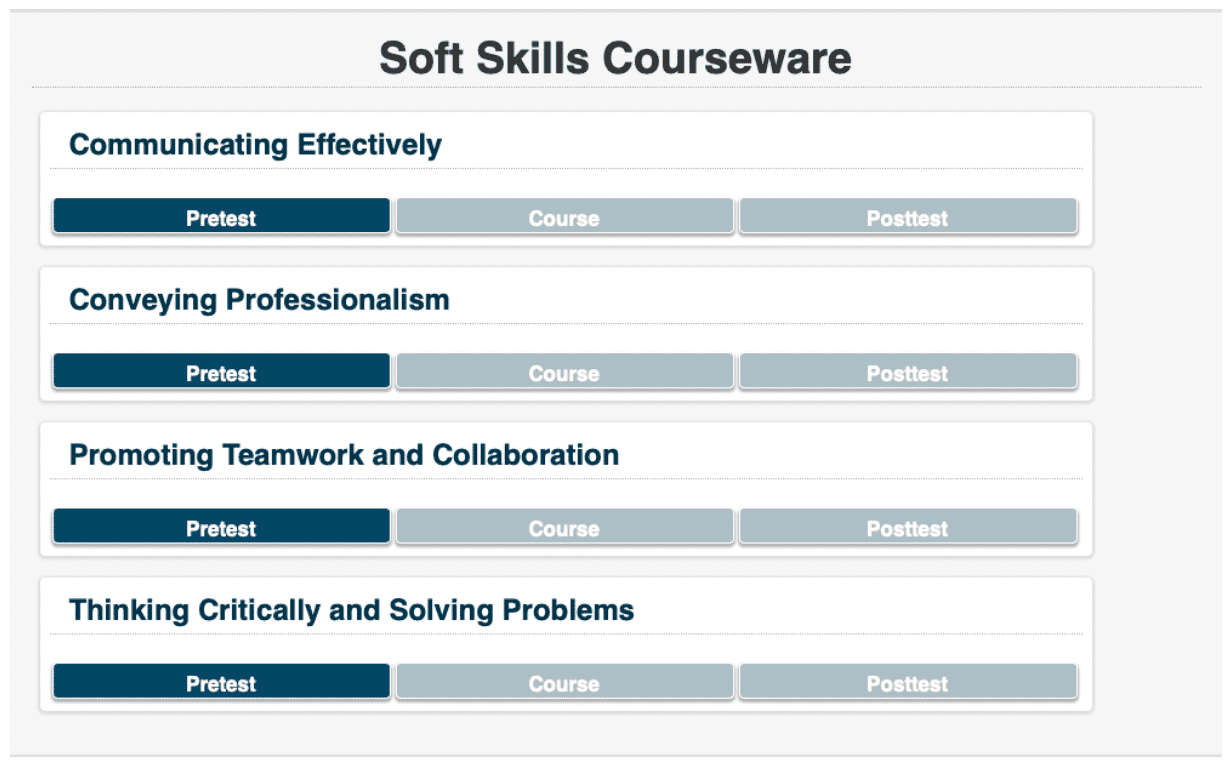Click the Conveying Professionalism Posttest button
1230x766 pixels.
907,372
